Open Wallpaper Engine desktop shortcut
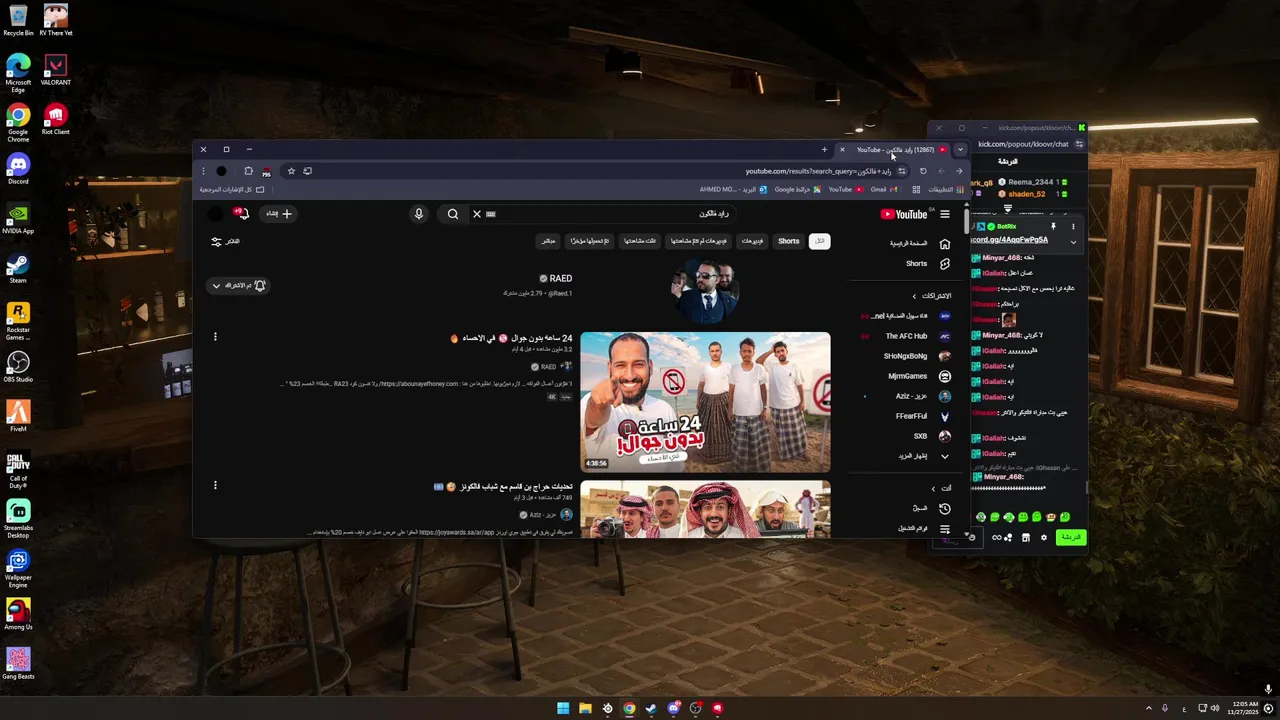1280x720 pixels. pos(18,569)
